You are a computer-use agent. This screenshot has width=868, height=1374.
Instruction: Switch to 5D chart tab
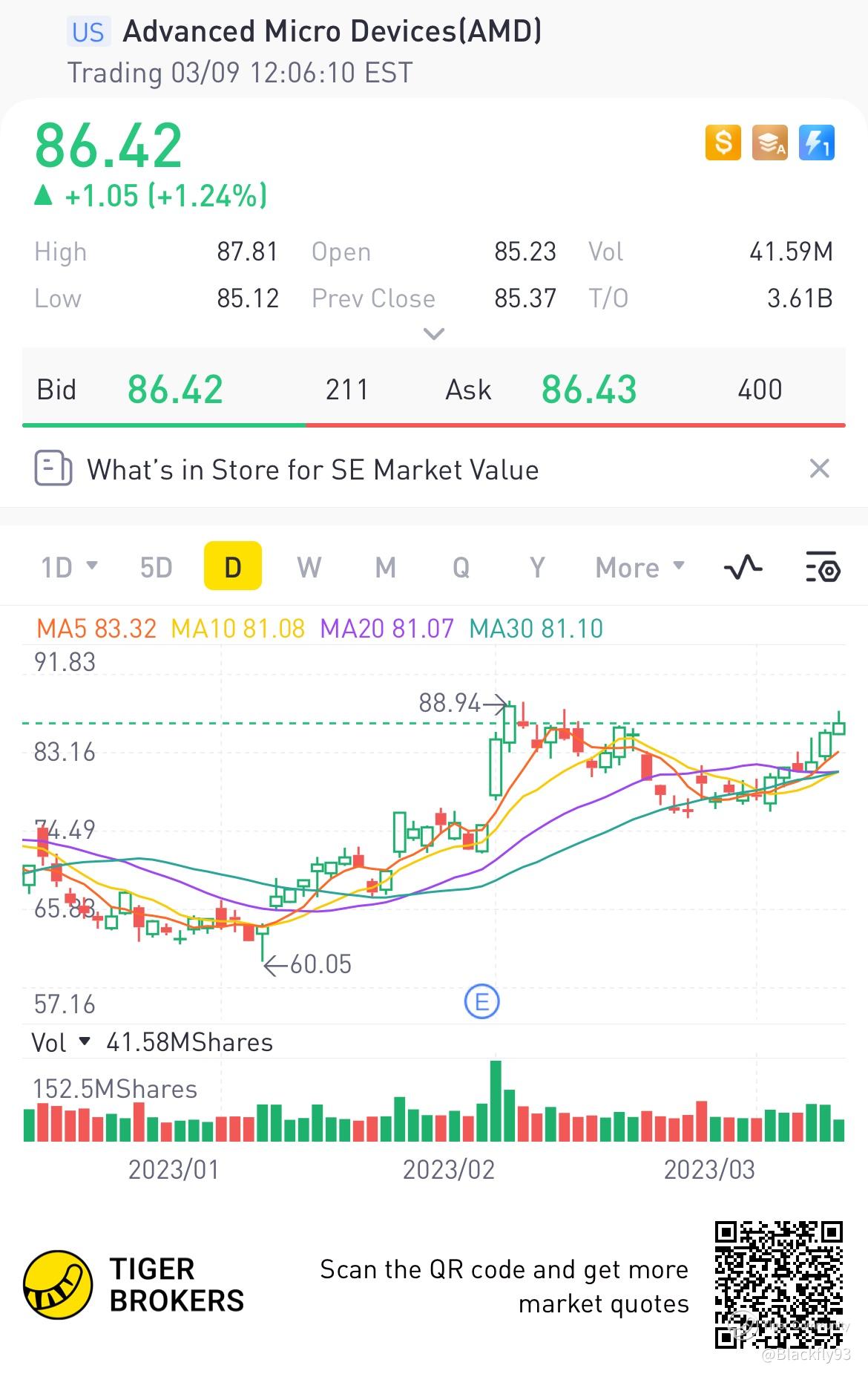156,568
